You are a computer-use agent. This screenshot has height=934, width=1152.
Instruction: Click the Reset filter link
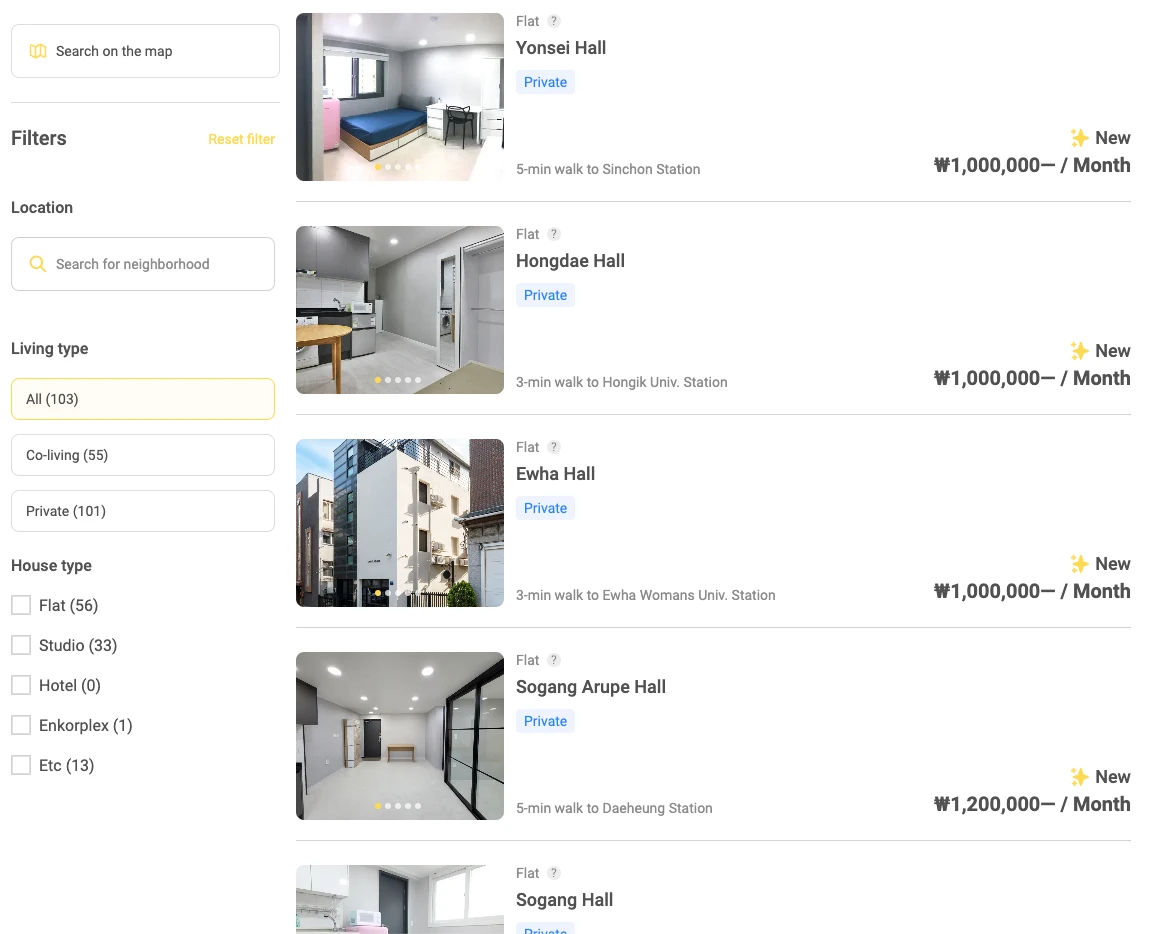point(241,139)
